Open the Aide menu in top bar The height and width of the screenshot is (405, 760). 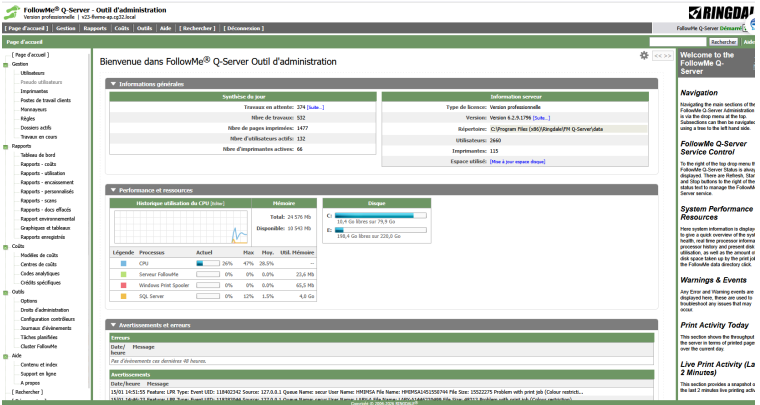tap(166, 28)
